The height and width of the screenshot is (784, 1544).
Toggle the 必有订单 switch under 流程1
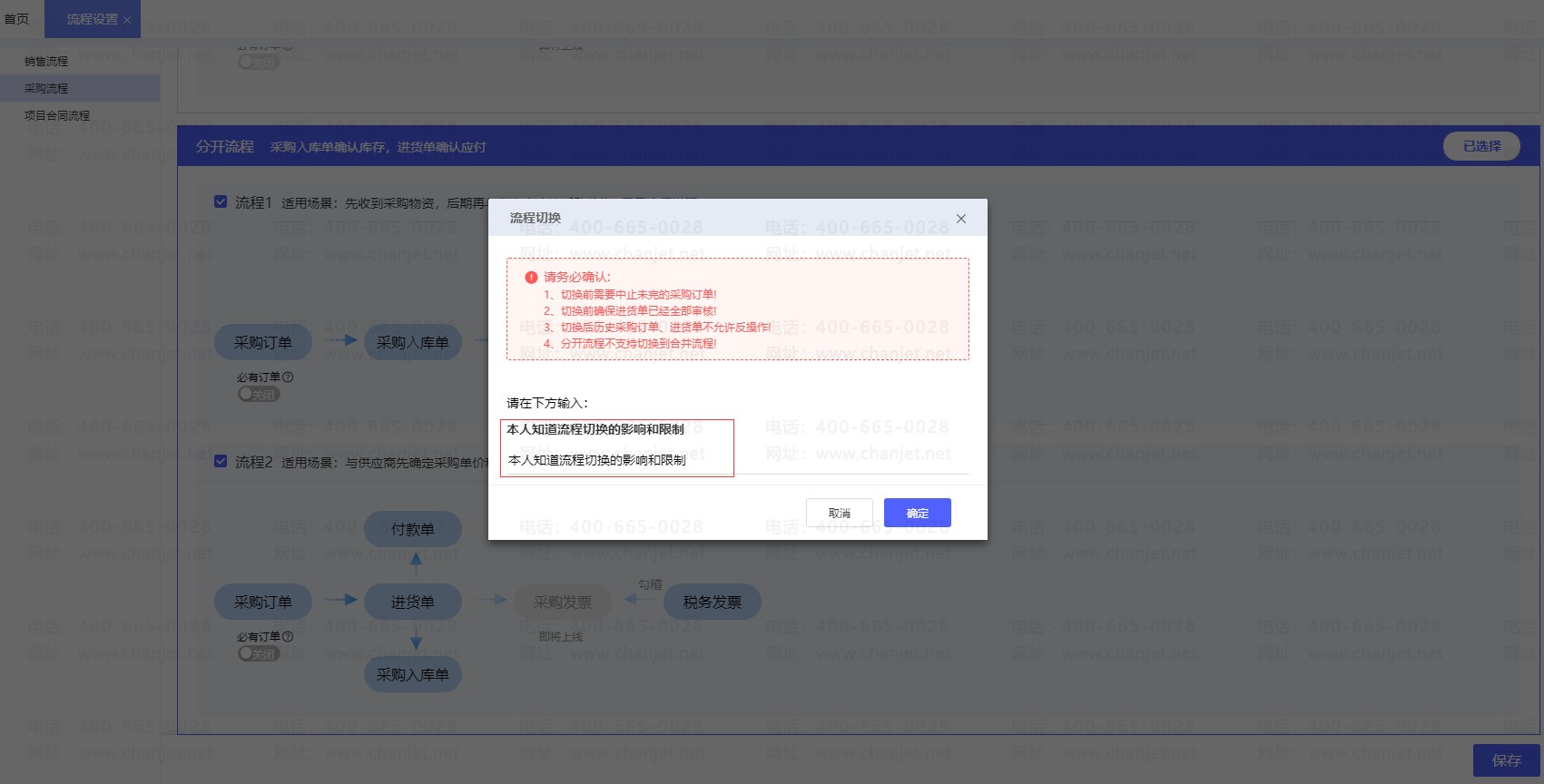[x=259, y=395]
